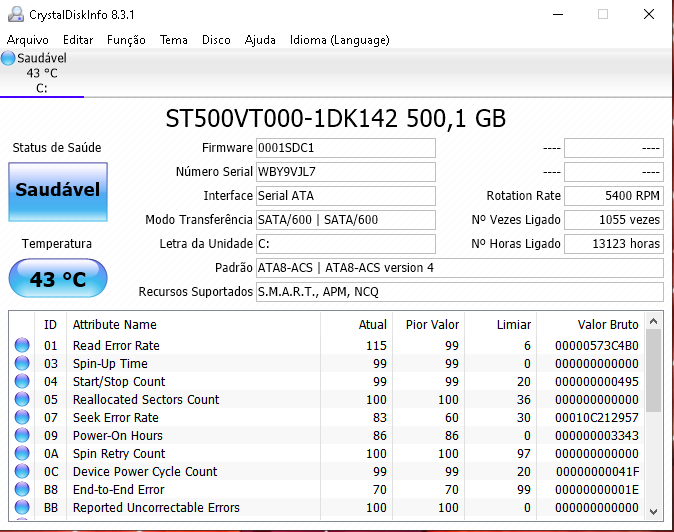Click the Seek Error Rate status icon

pyautogui.click(x=22, y=417)
